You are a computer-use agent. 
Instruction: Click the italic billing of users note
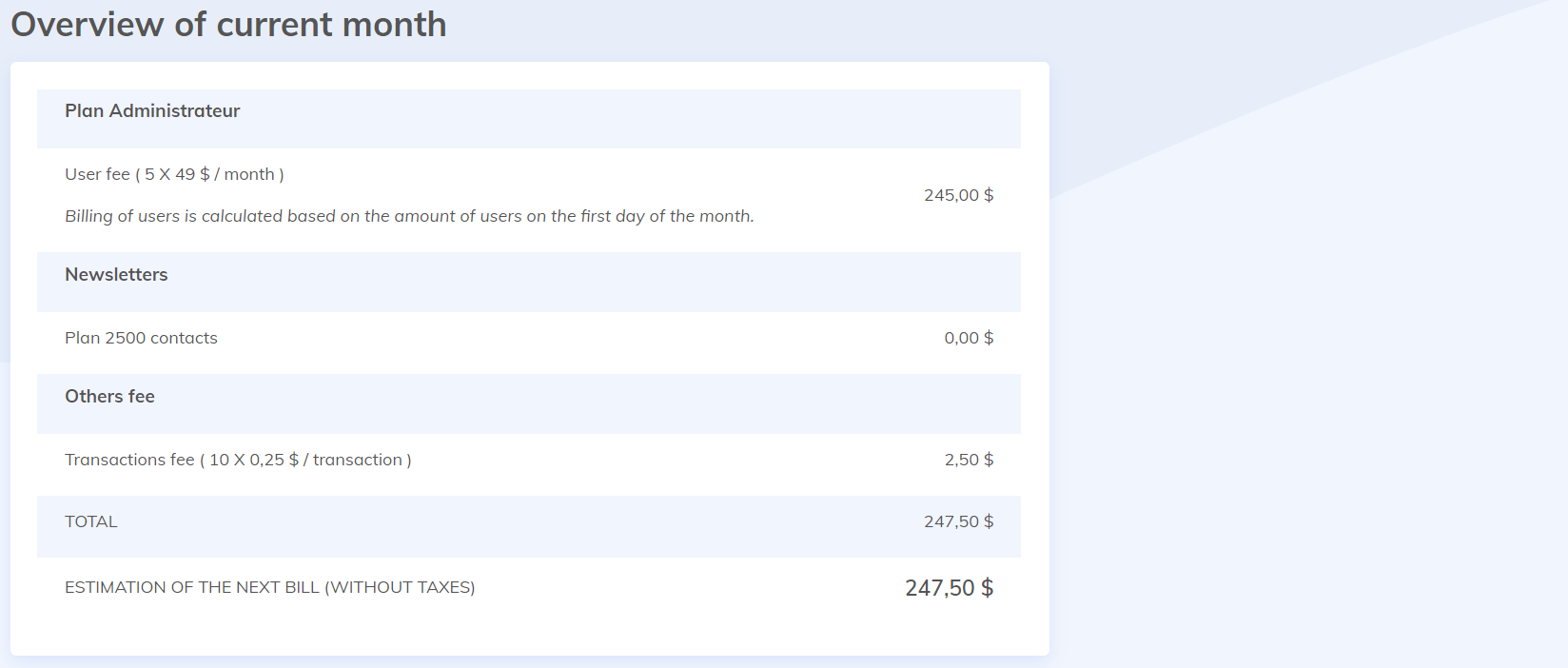409,216
